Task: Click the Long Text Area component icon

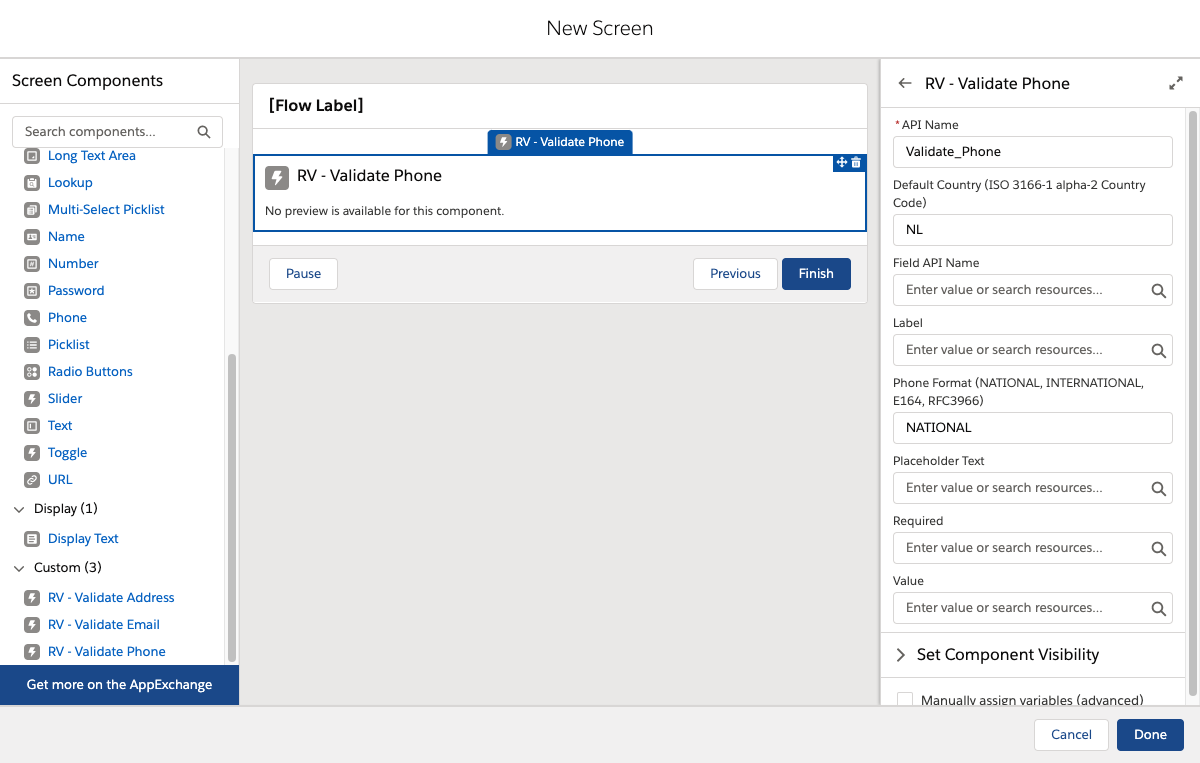Action: point(32,156)
